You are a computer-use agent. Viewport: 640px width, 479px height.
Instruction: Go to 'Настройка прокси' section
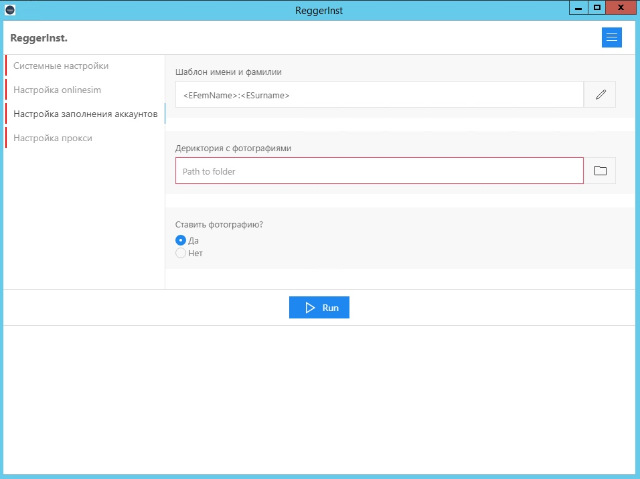53,138
